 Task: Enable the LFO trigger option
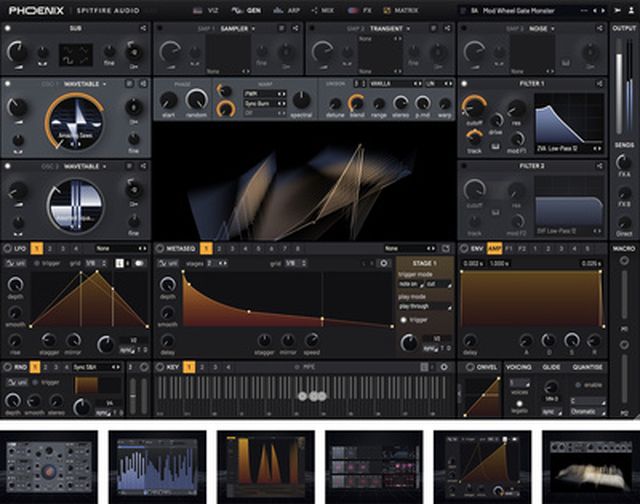coord(47,264)
